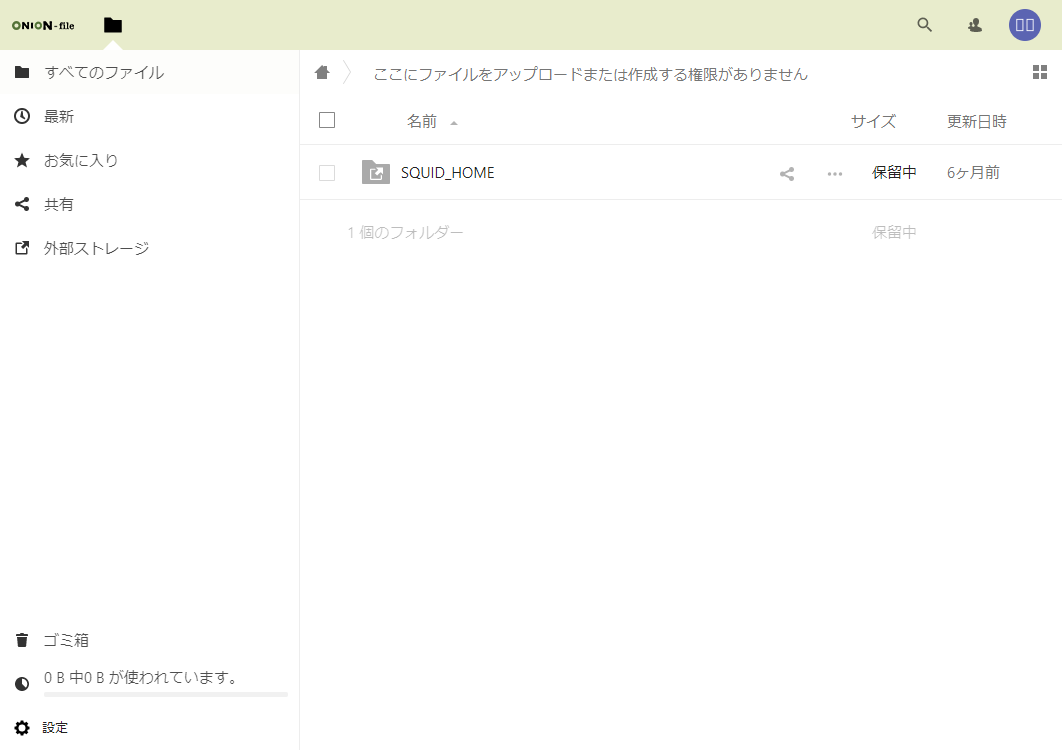
Task: Sort files by 更新日時 column
Action: point(976,121)
